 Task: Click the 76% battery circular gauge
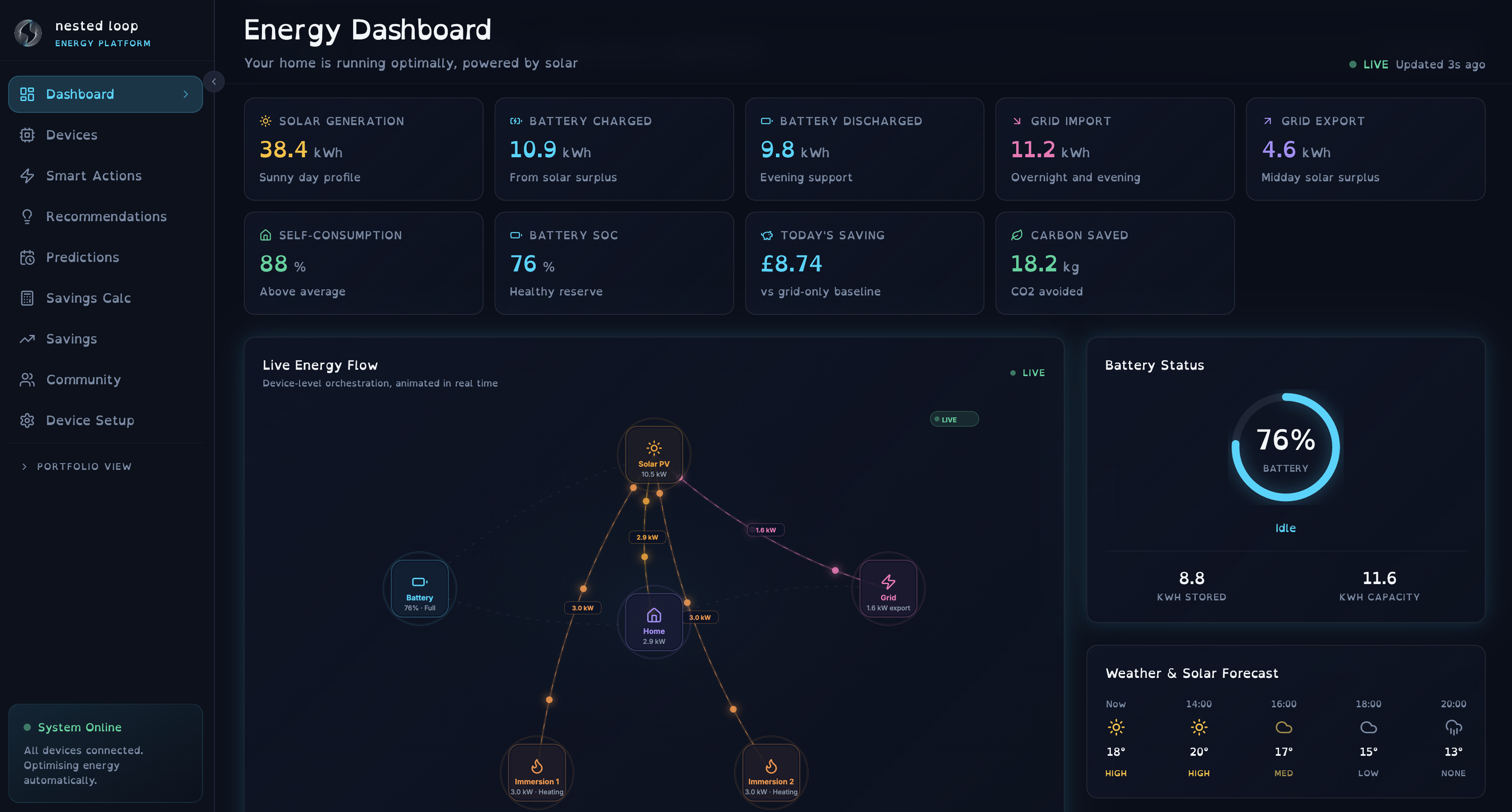pyautogui.click(x=1285, y=447)
